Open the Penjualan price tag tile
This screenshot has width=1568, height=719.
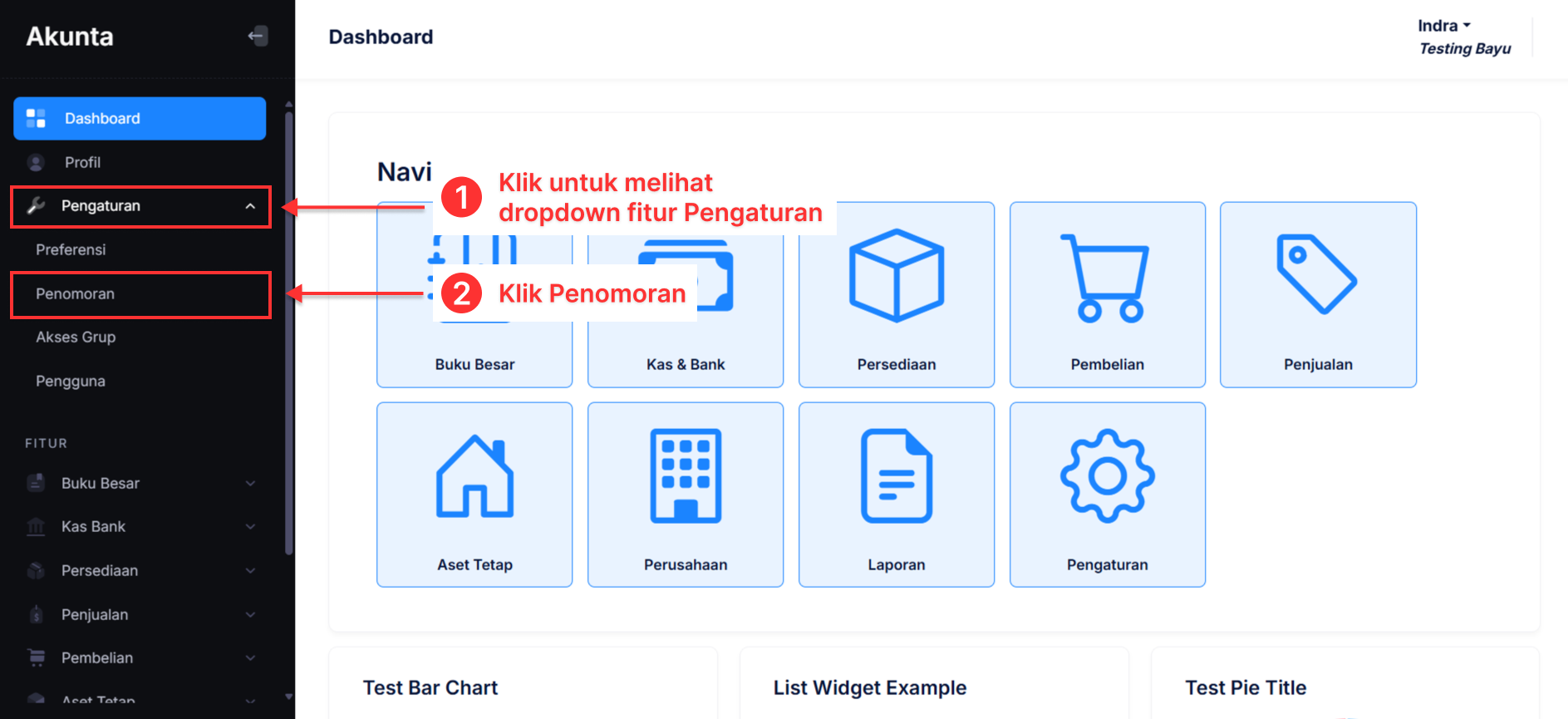[x=1317, y=294]
